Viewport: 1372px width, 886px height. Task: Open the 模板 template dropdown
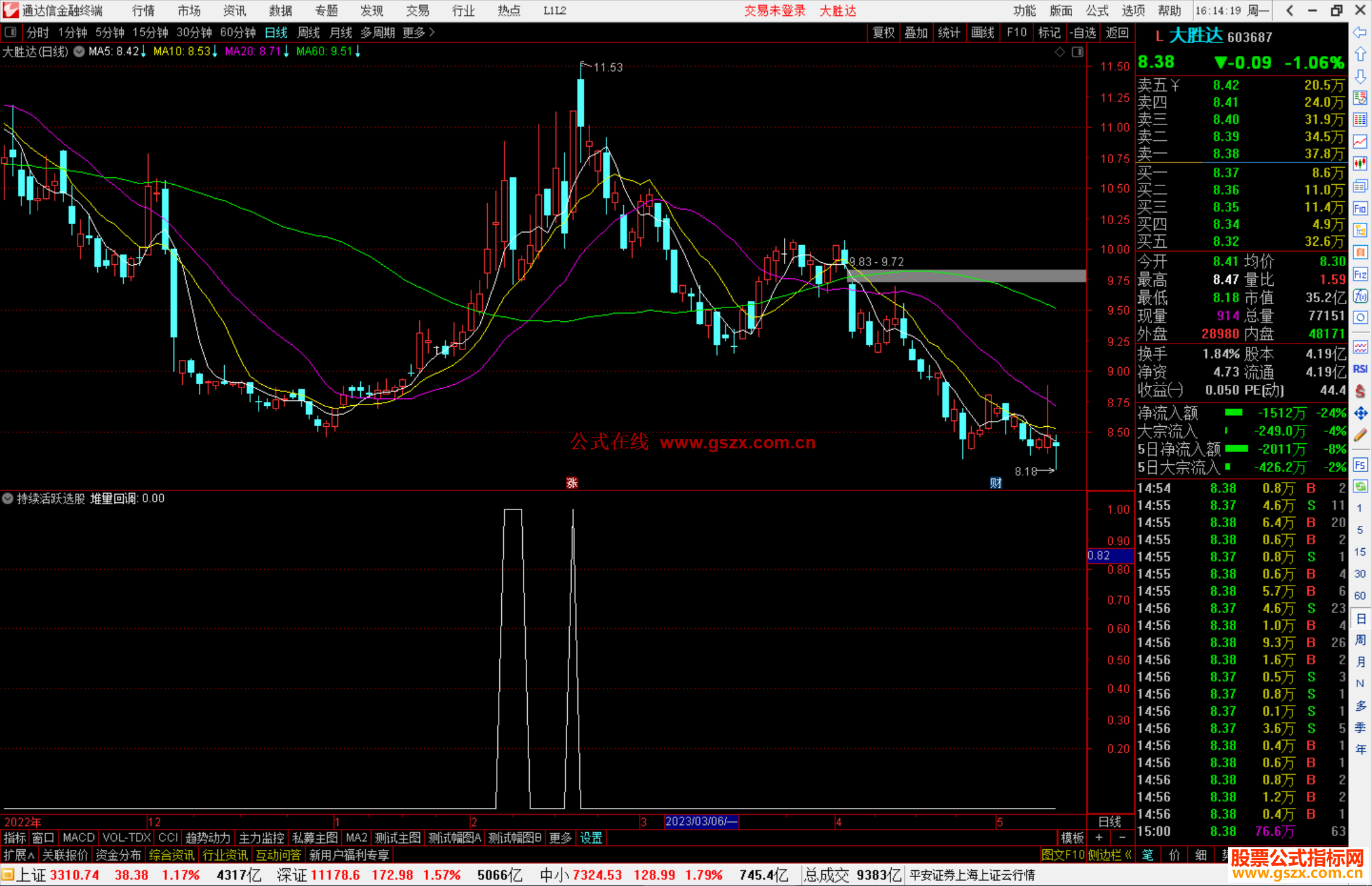tap(1072, 838)
